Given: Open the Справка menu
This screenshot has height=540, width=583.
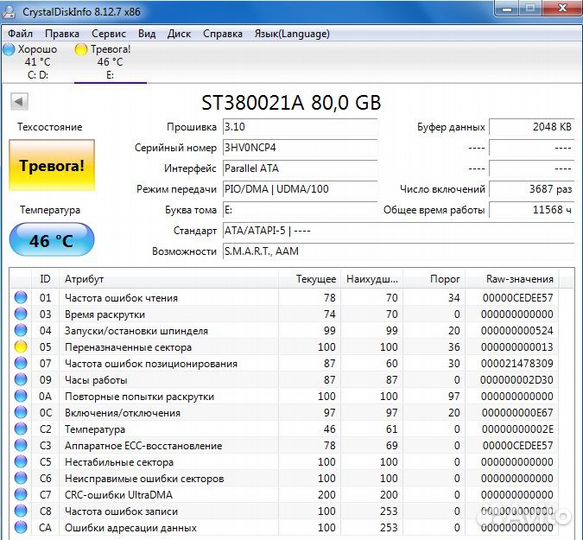Looking at the screenshot, I should click(x=222, y=34).
